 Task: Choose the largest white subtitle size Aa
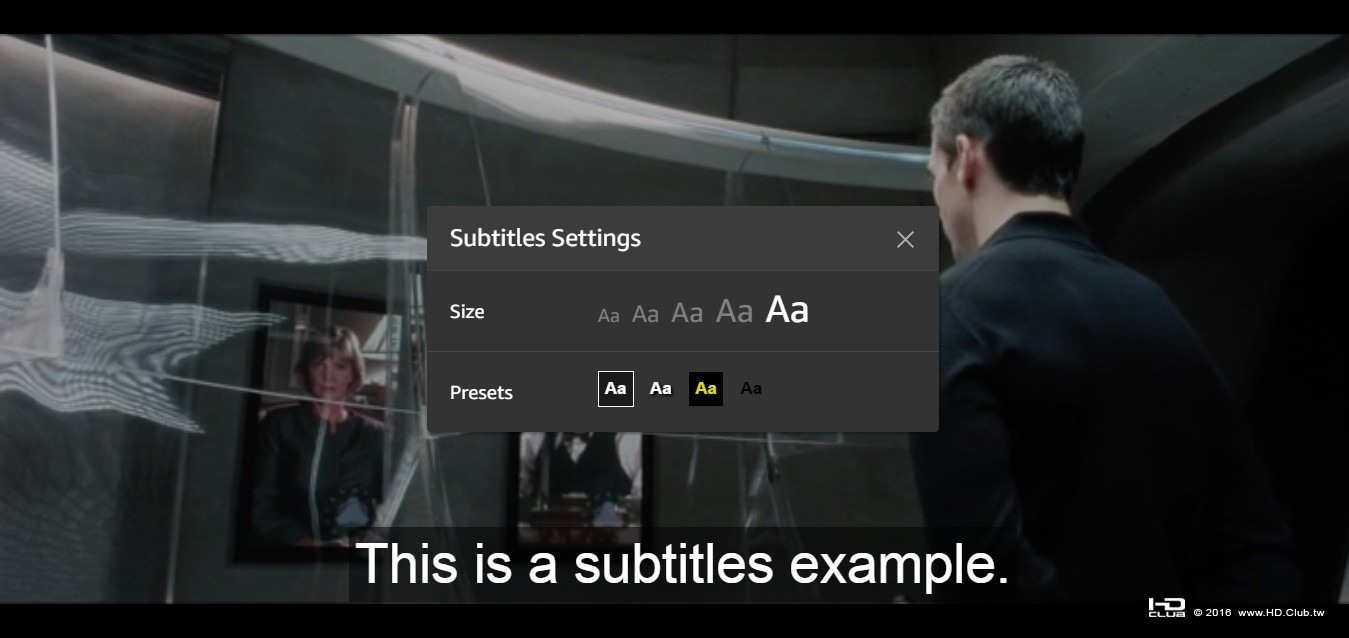(787, 310)
